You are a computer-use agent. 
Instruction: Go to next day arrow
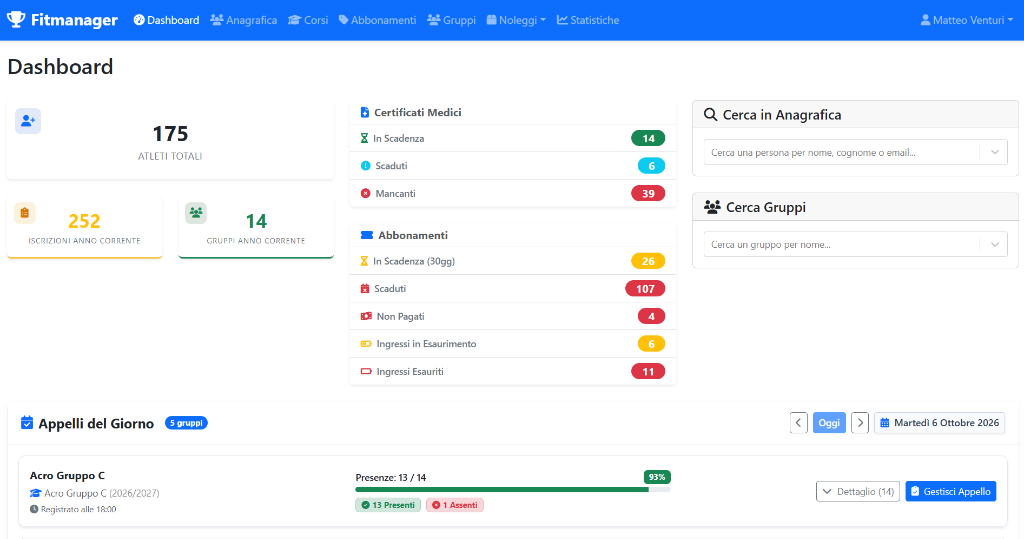click(860, 423)
